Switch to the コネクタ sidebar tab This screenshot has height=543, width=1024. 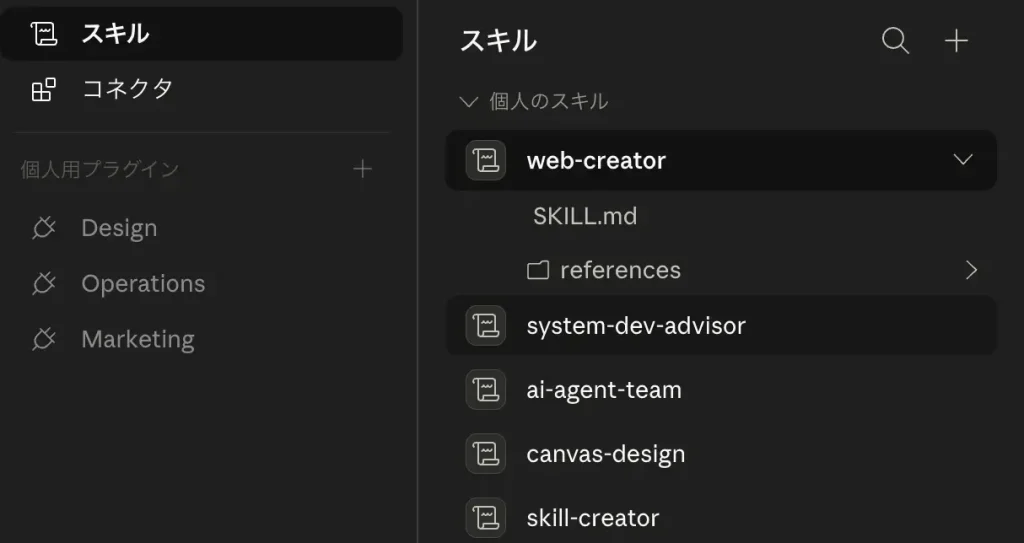click(x=127, y=89)
